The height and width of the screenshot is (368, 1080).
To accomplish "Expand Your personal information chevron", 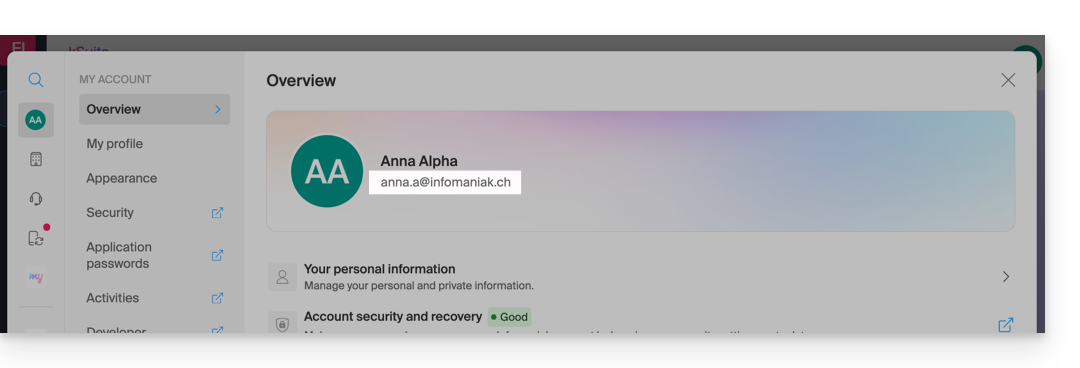I will (1006, 276).
